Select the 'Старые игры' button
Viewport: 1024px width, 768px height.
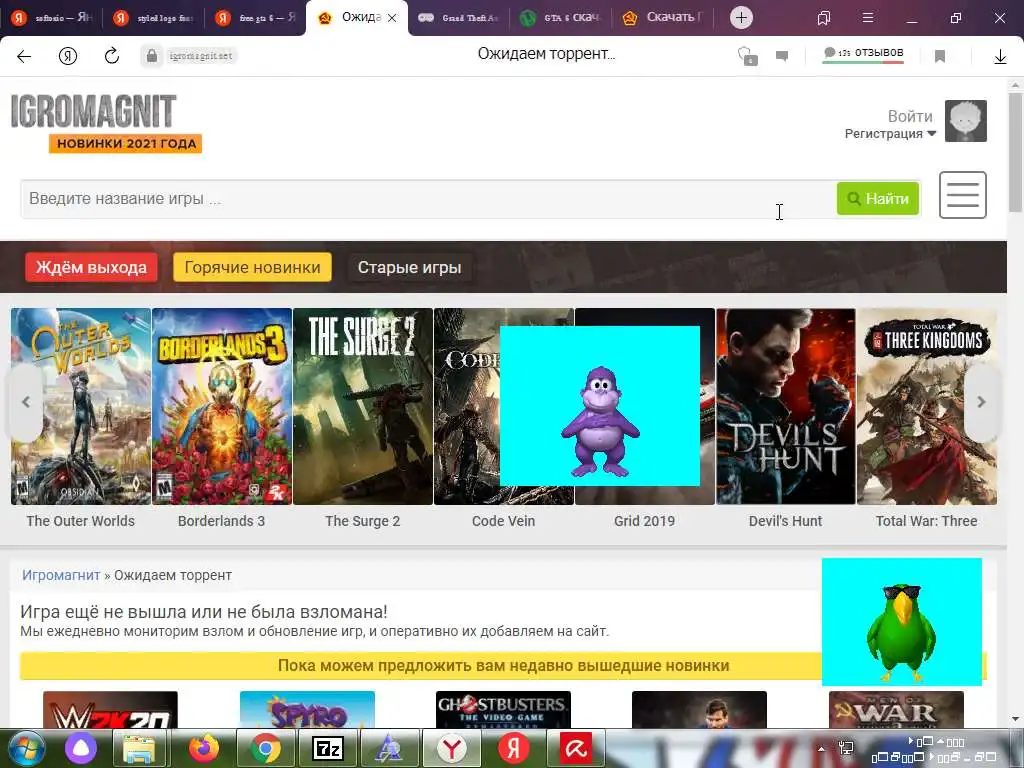tap(409, 267)
